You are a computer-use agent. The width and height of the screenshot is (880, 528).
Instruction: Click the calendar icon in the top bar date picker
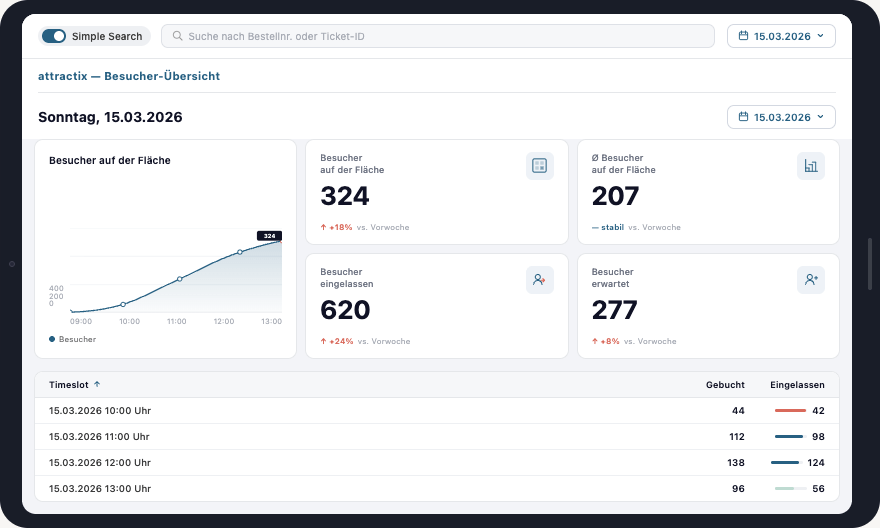coord(743,36)
